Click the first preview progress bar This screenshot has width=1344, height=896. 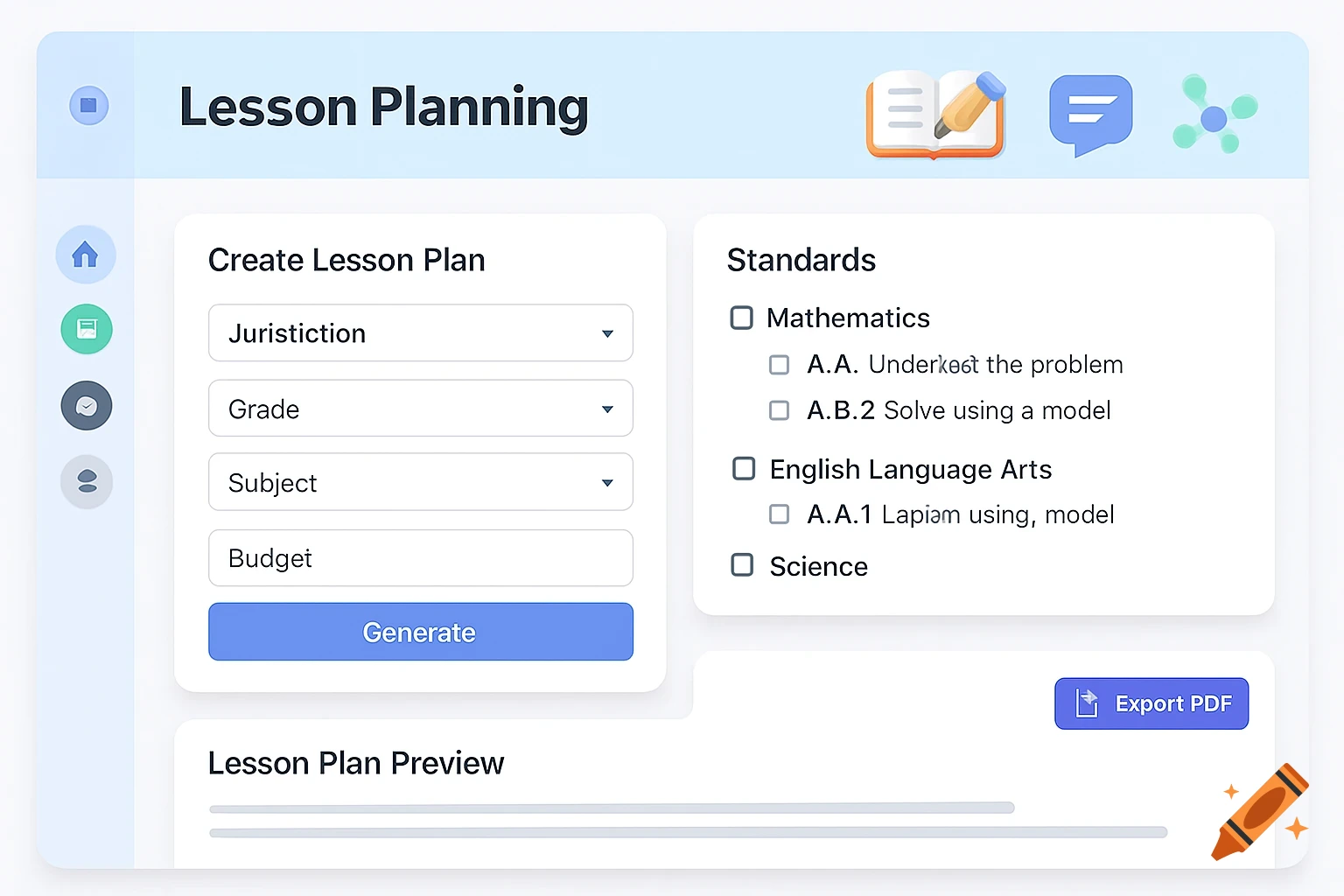coord(611,808)
